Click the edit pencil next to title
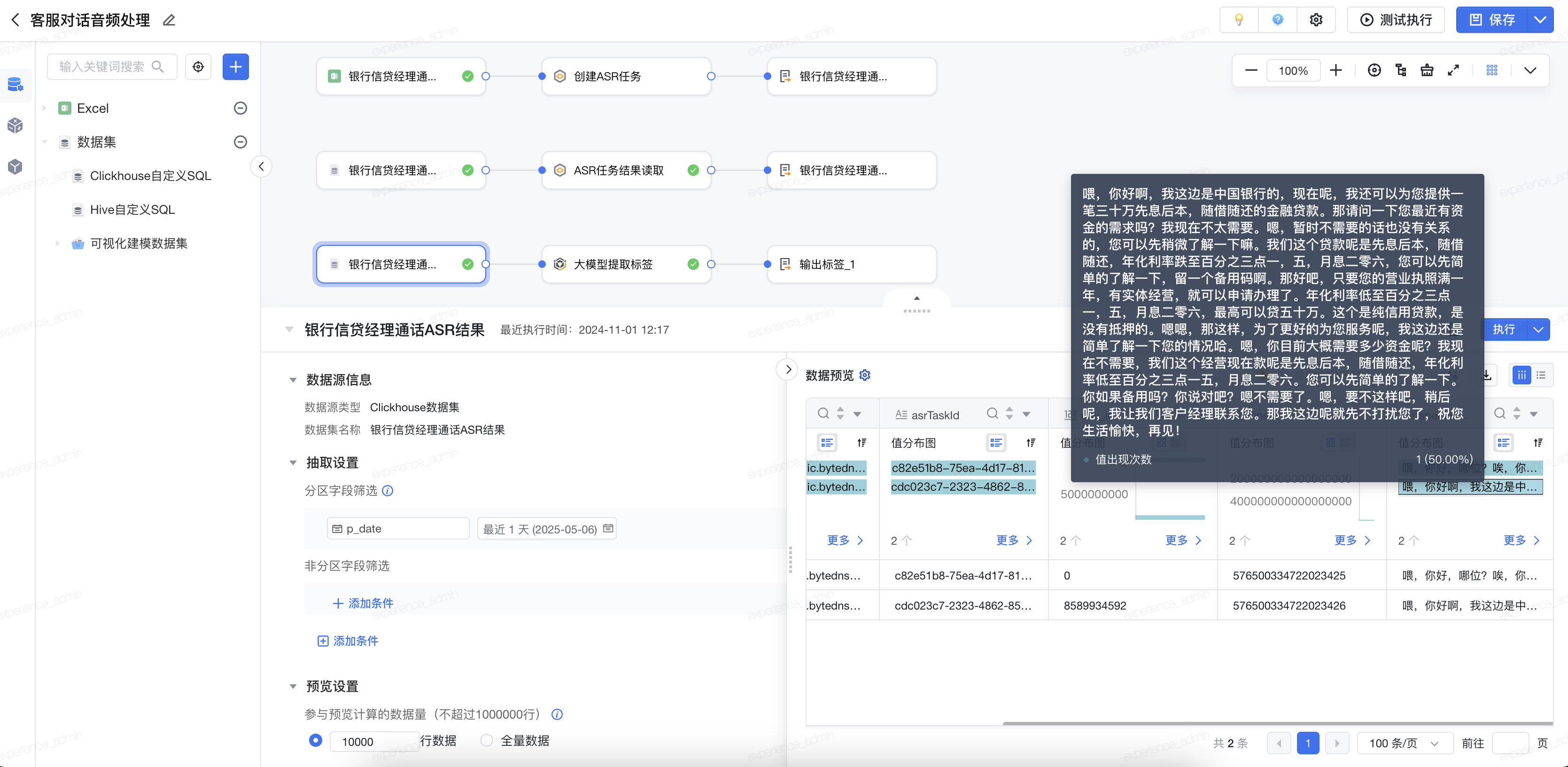The height and width of the screenshot is (767, 1568). coord(169,20)
